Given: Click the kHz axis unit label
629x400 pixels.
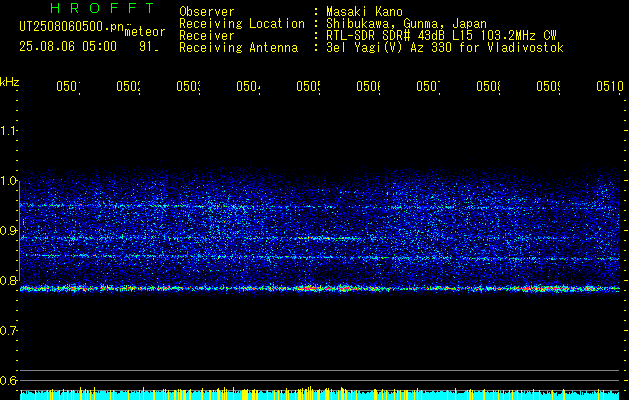Looking at the screenshot, I should (x=9, y=82).
